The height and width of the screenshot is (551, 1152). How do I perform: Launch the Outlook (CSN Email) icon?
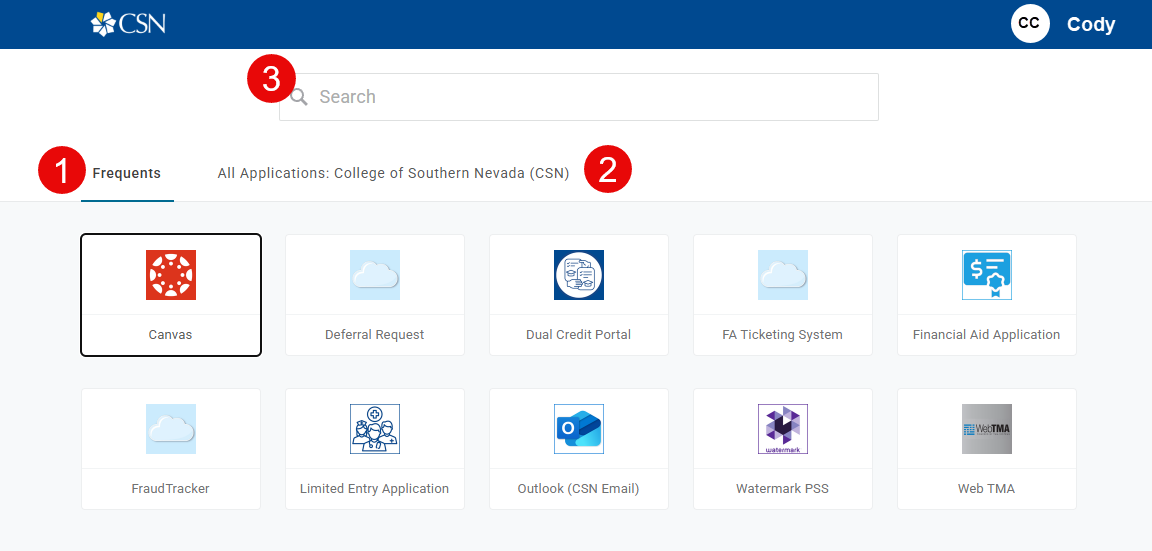(x=579, y=429)
